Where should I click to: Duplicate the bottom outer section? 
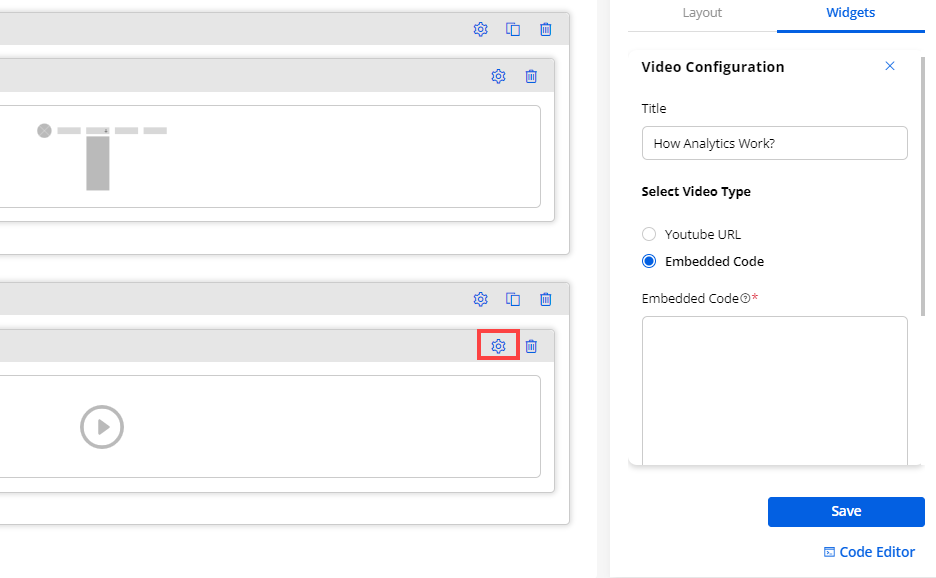click(513, 298)
